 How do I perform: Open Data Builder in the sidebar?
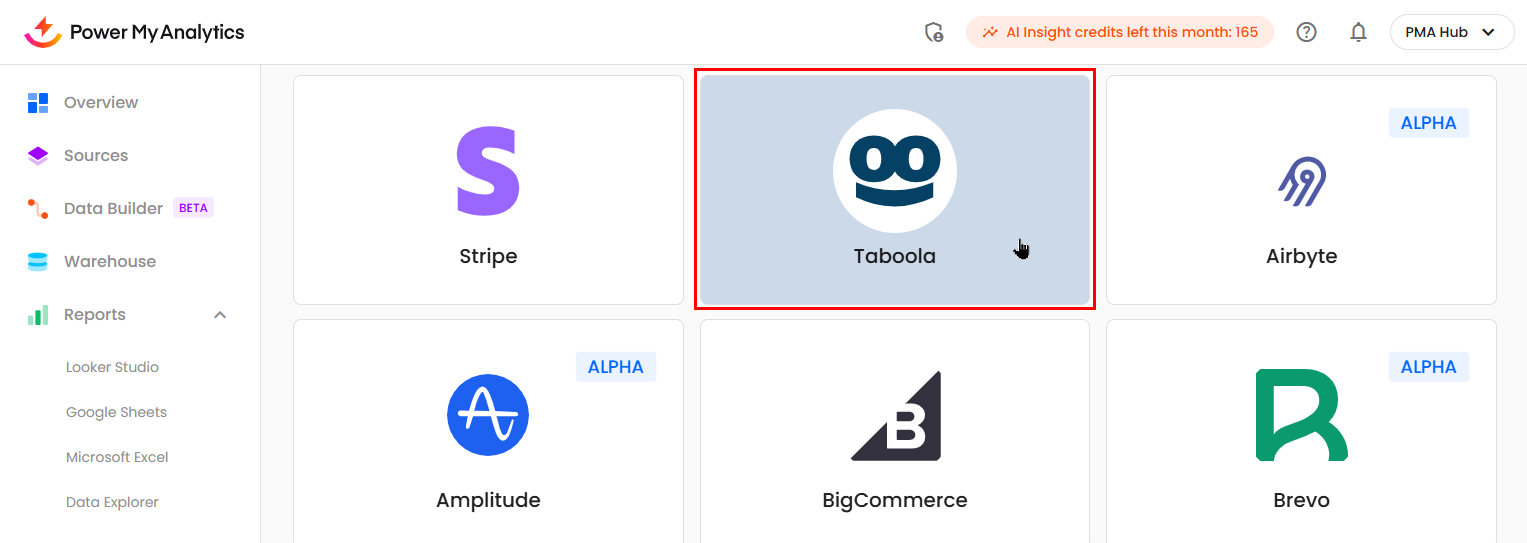pyautogui.click(x=113, y=208)
